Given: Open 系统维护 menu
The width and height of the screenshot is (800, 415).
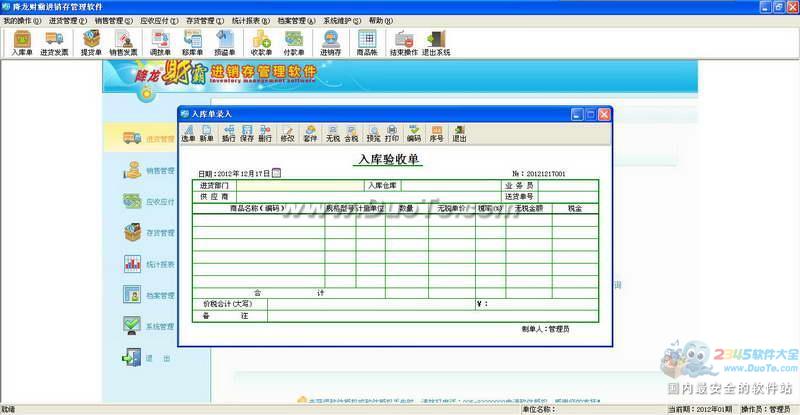Looking at the screenshot, I should tap(342, 20).
